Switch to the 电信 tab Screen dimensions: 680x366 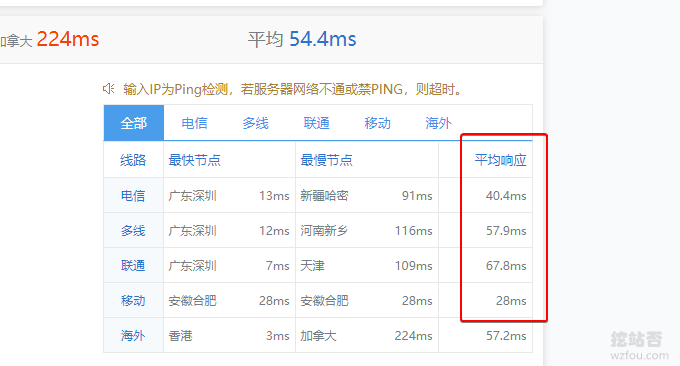point(194,123)
